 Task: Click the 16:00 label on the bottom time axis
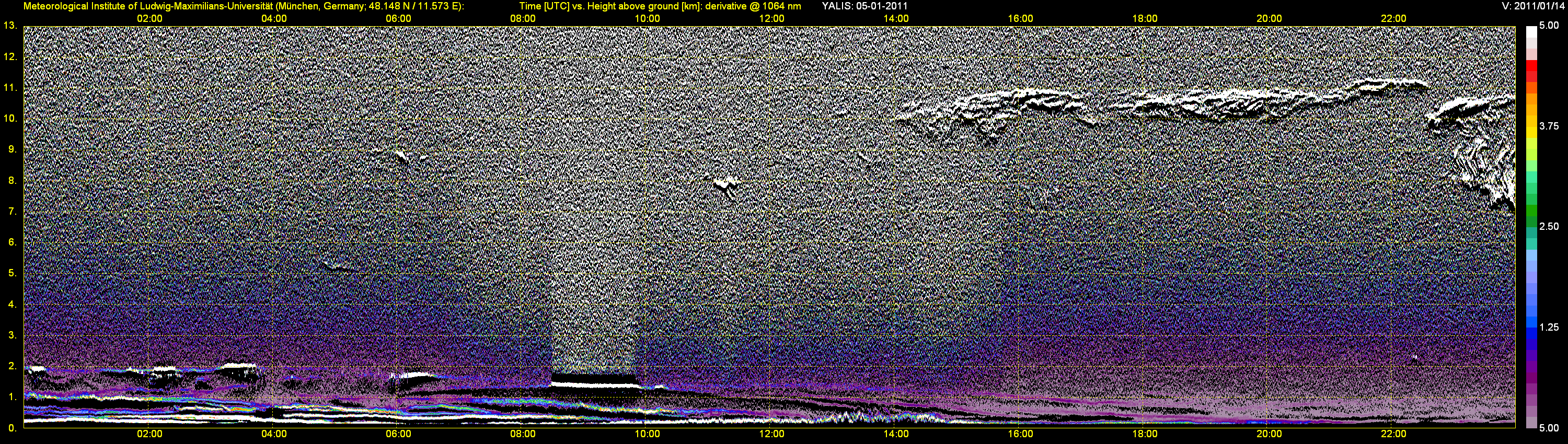coord(1020,434)
